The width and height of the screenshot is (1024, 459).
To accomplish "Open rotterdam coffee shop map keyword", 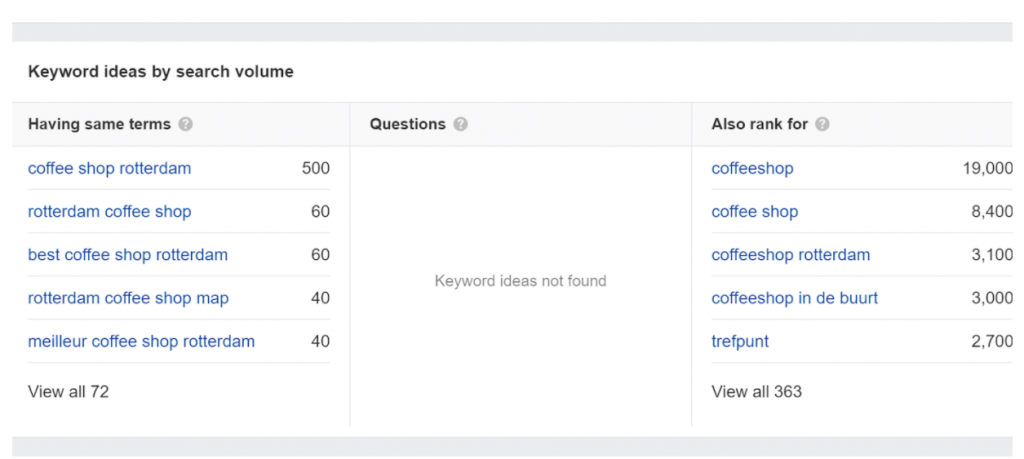I will pos(129,298).
